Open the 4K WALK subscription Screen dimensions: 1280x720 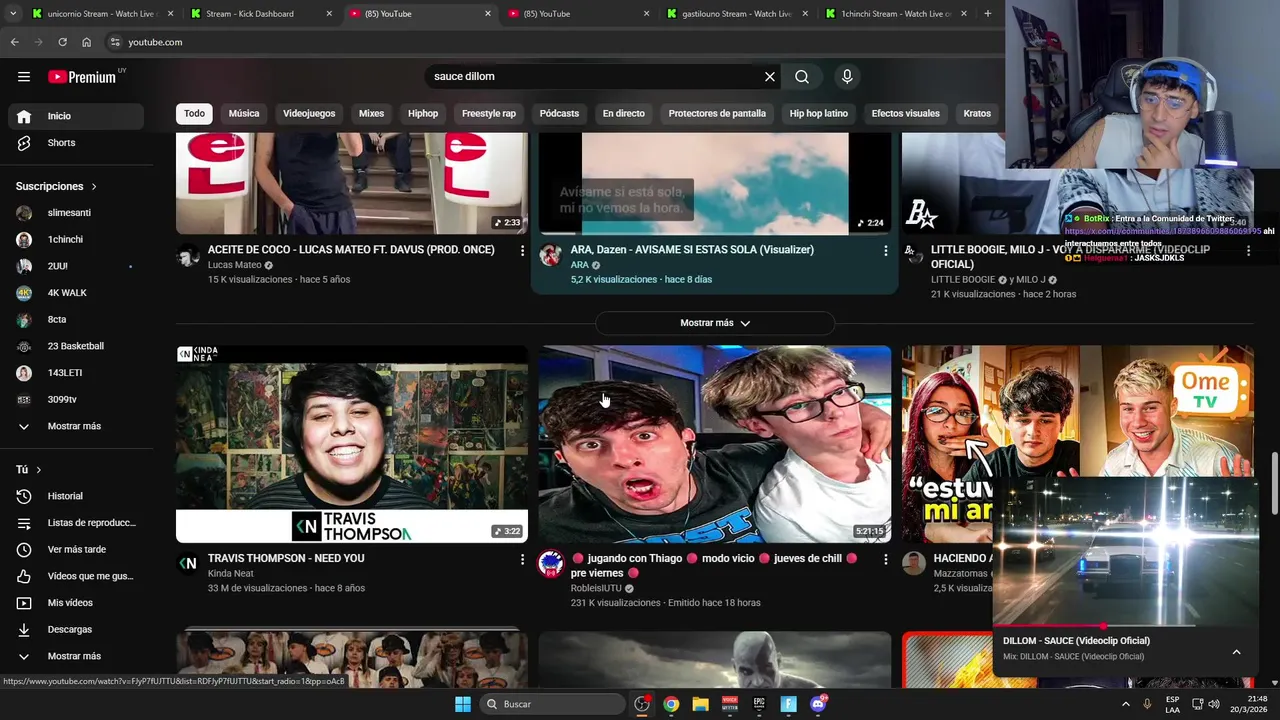click(76, 293)
